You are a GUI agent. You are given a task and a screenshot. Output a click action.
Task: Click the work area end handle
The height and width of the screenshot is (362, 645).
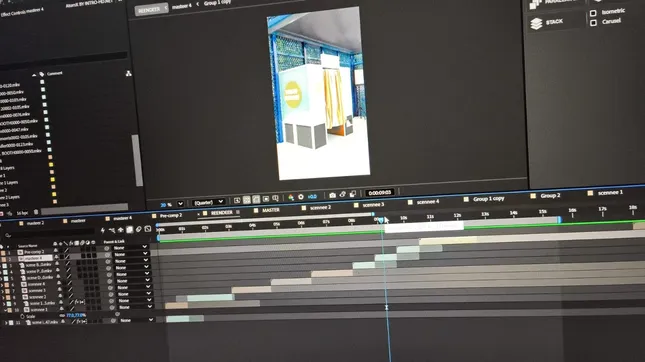pyautogui.click(x=559, y=220)
